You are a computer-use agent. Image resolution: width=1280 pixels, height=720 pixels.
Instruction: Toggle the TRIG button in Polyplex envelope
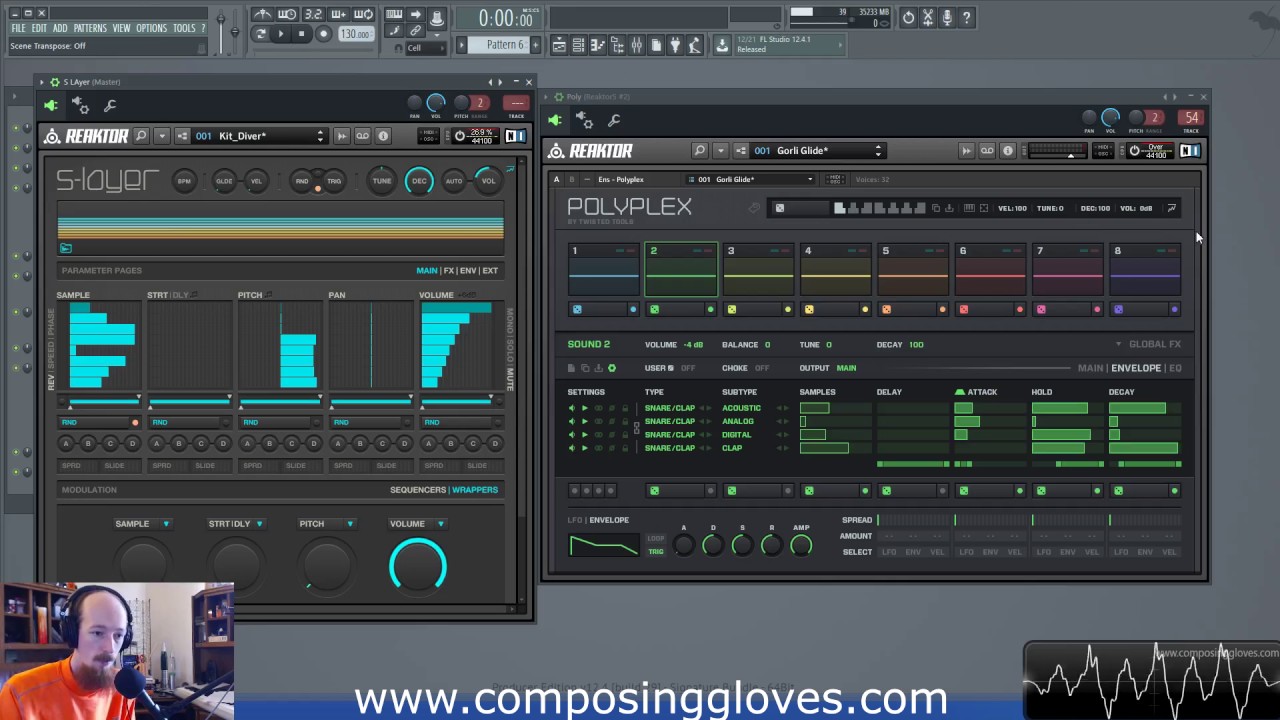(x=656, y=552)
